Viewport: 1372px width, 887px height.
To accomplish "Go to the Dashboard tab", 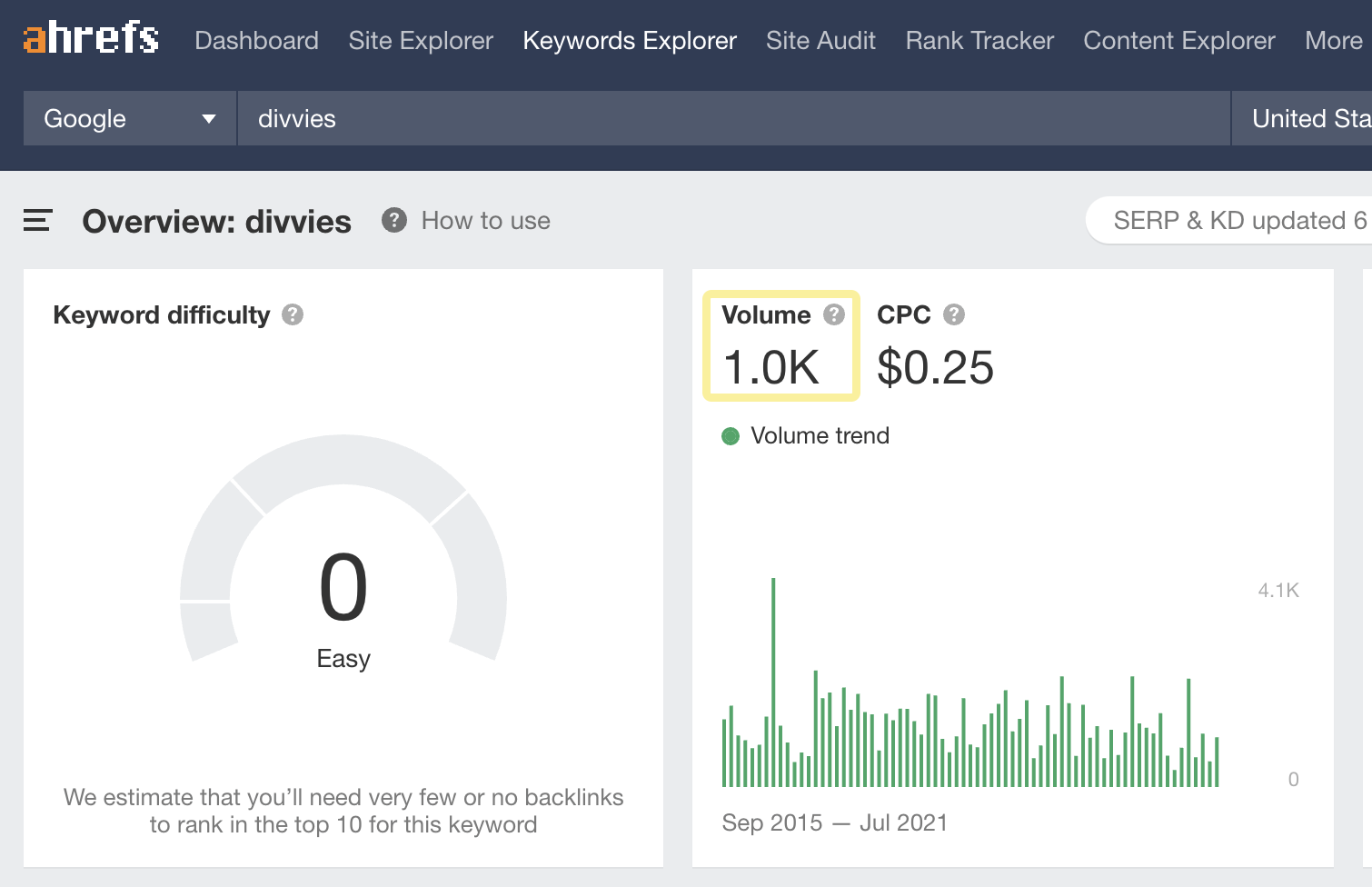I will (x=256, y=41).
